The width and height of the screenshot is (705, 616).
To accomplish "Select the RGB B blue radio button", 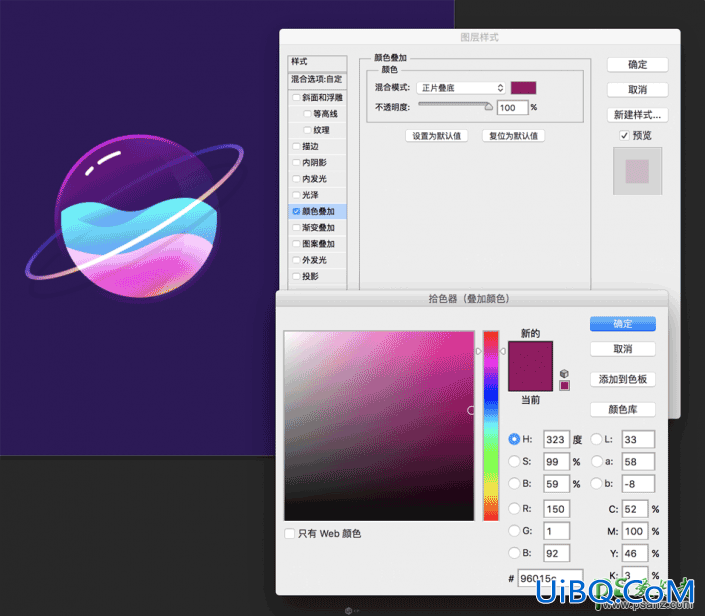I will pos(514,553).
